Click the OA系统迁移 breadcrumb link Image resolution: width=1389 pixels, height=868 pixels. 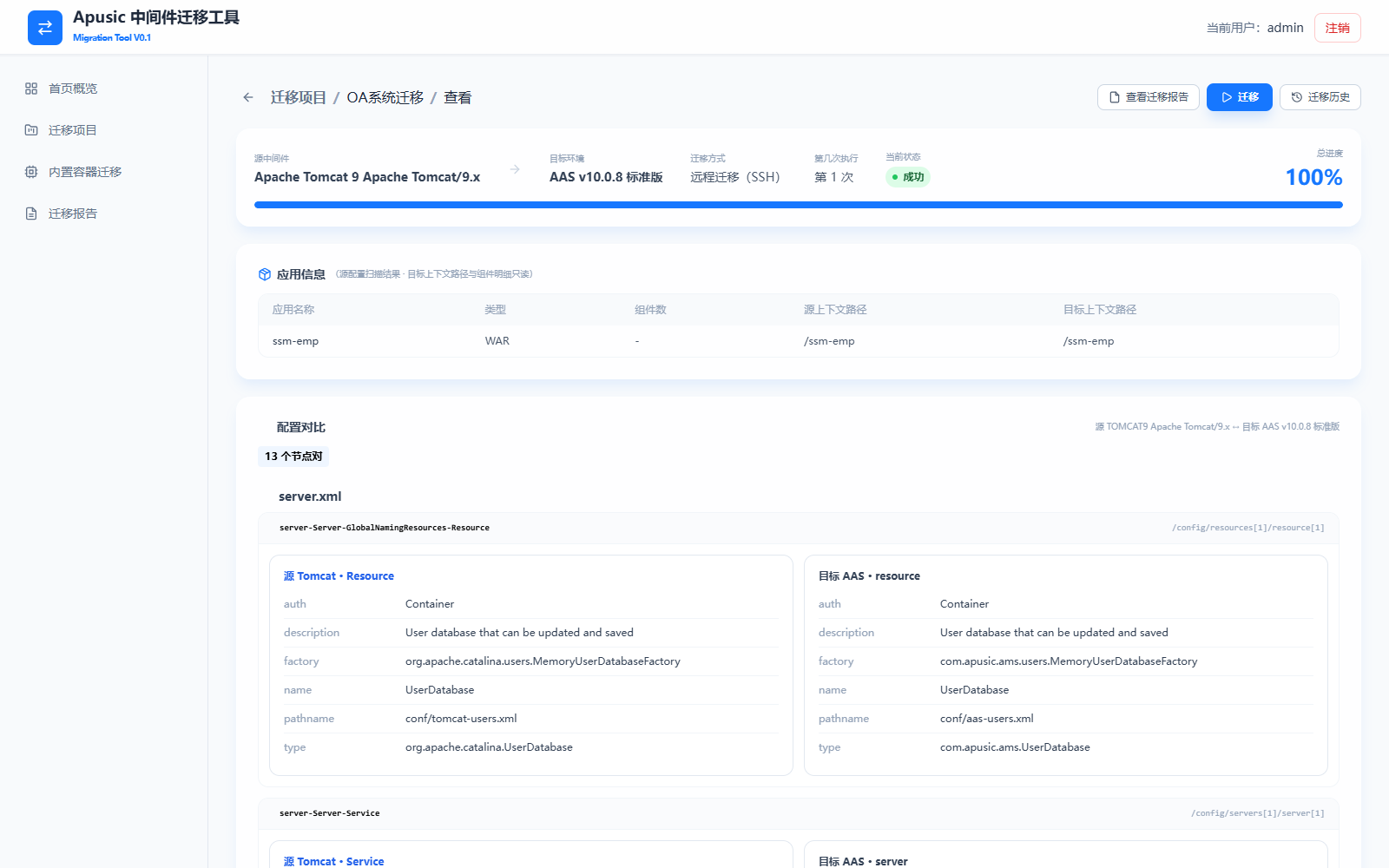point(385,97)
